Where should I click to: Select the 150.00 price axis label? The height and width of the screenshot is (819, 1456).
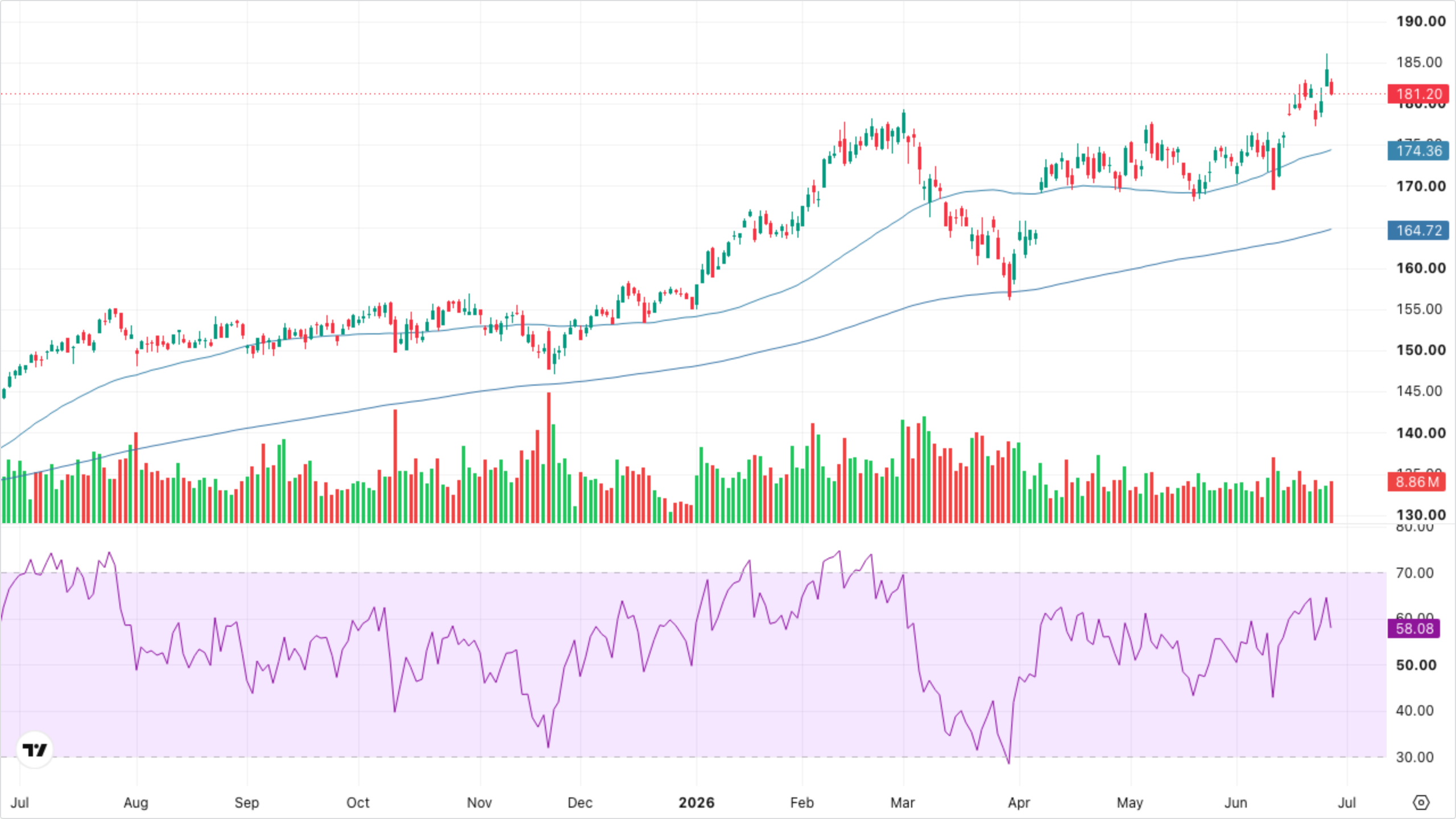(x=1420, y=350)
